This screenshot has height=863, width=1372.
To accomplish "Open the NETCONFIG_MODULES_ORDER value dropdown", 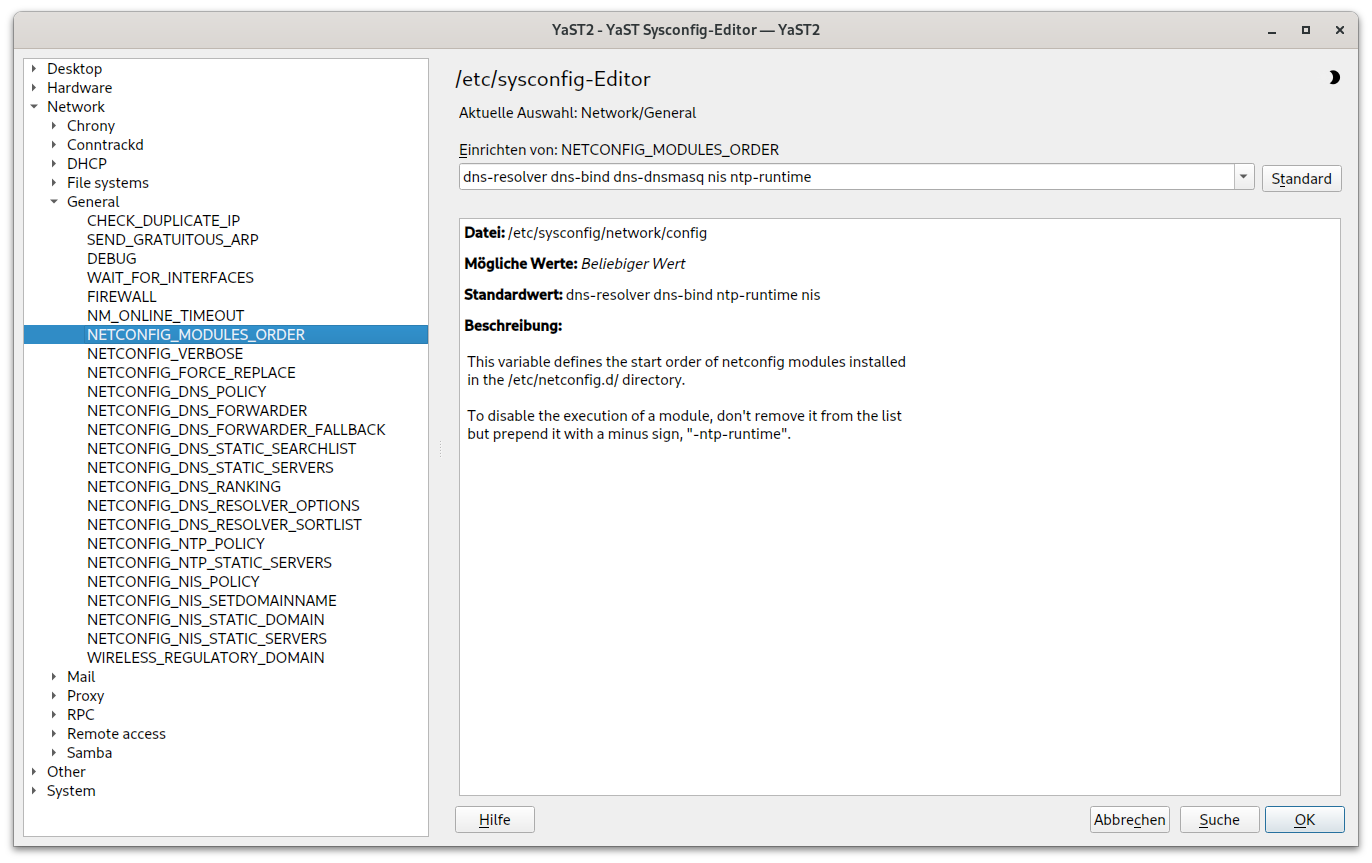I will click(1243, 176).
